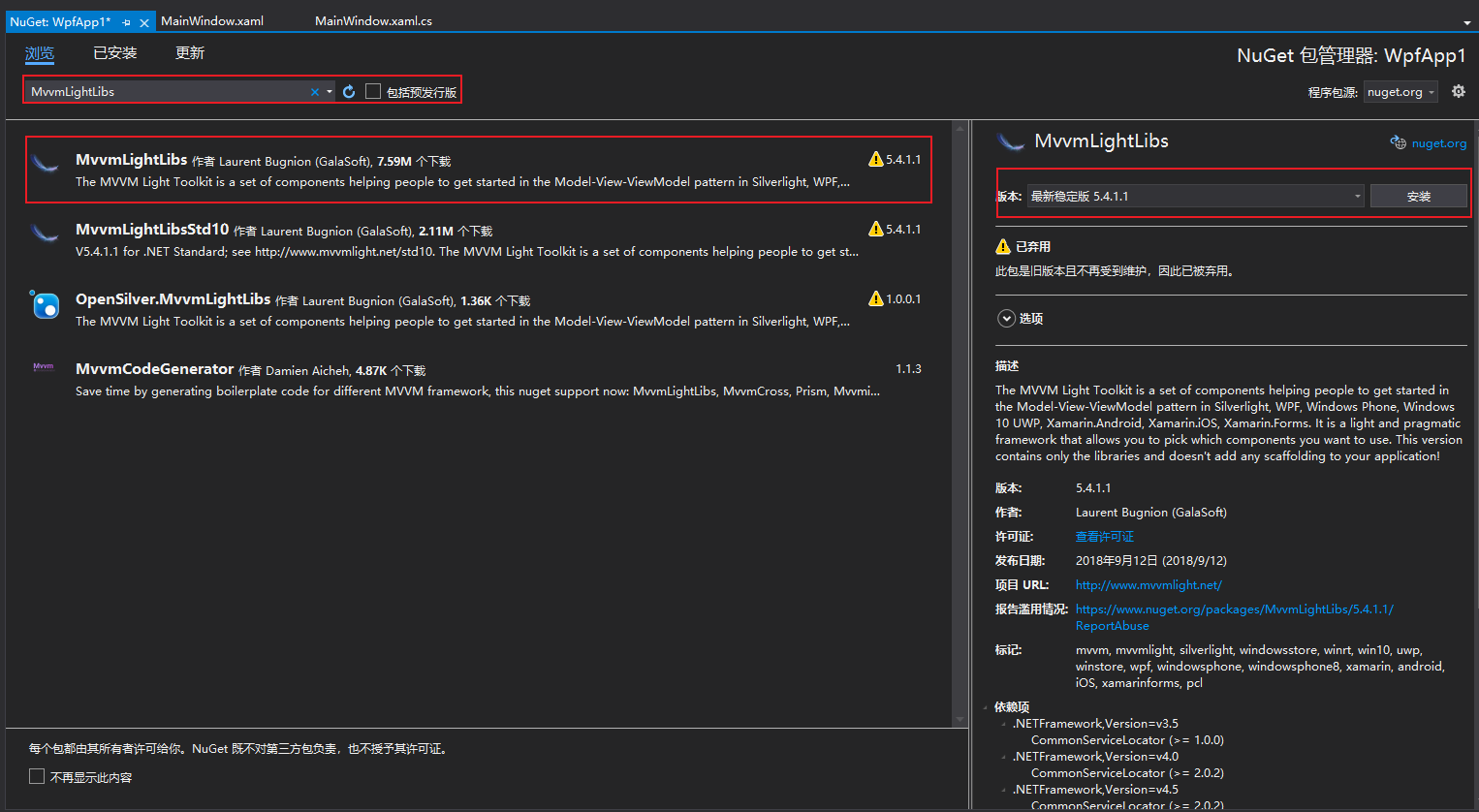Viewport: 1479px width, 812px height.
Task: Toggle 包括预发行版 checkbox
Action: point(373,91)
